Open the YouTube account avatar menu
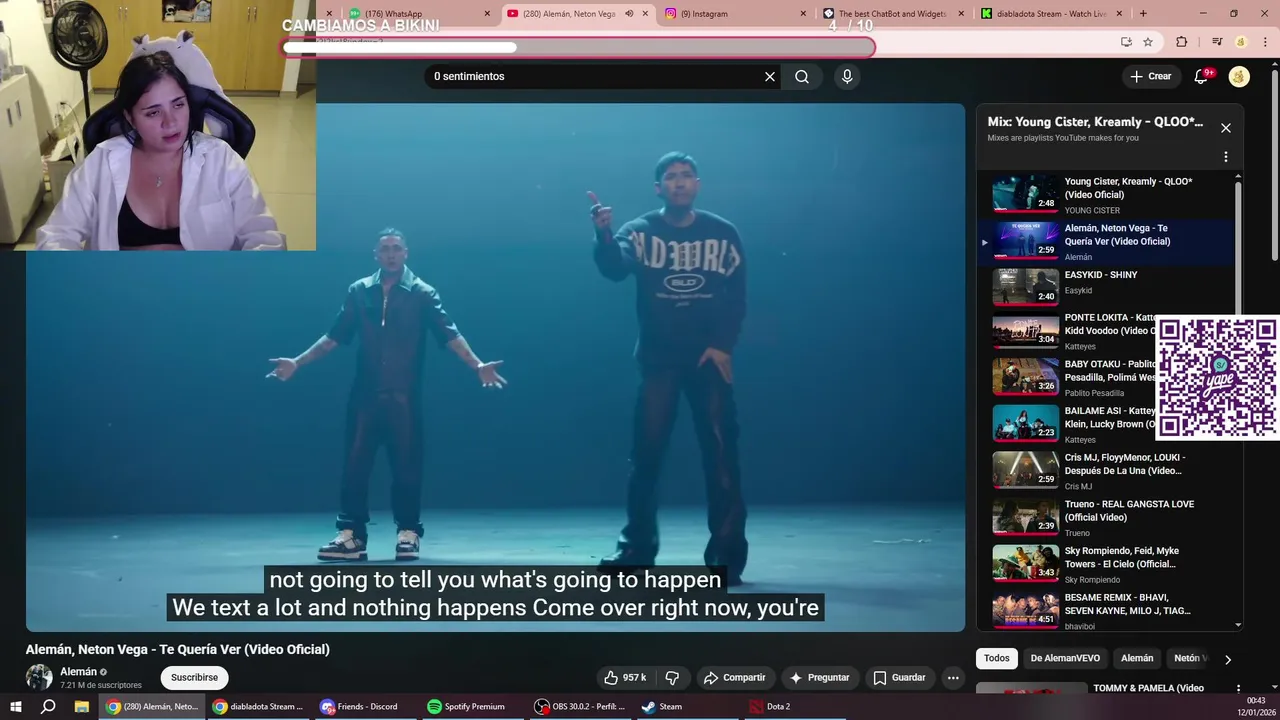The height and width of the screenshot is (720, 1280). (x=1239, y=76)
